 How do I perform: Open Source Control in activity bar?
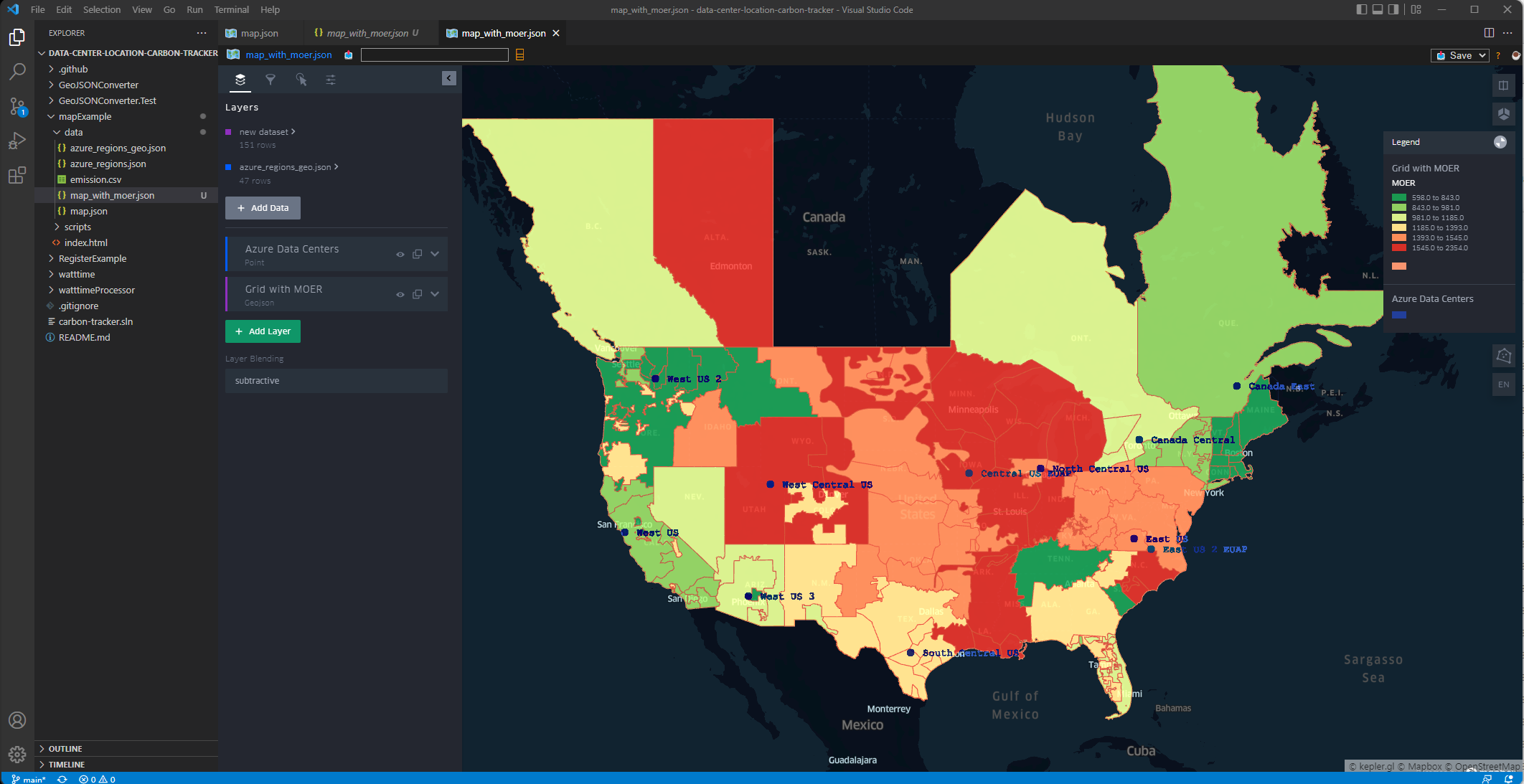tap(17, 107)
